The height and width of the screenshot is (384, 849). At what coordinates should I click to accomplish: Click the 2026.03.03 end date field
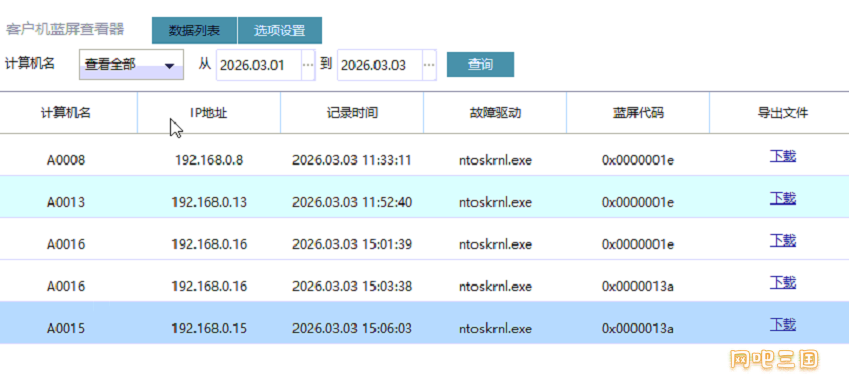click(x=380, y=65)
